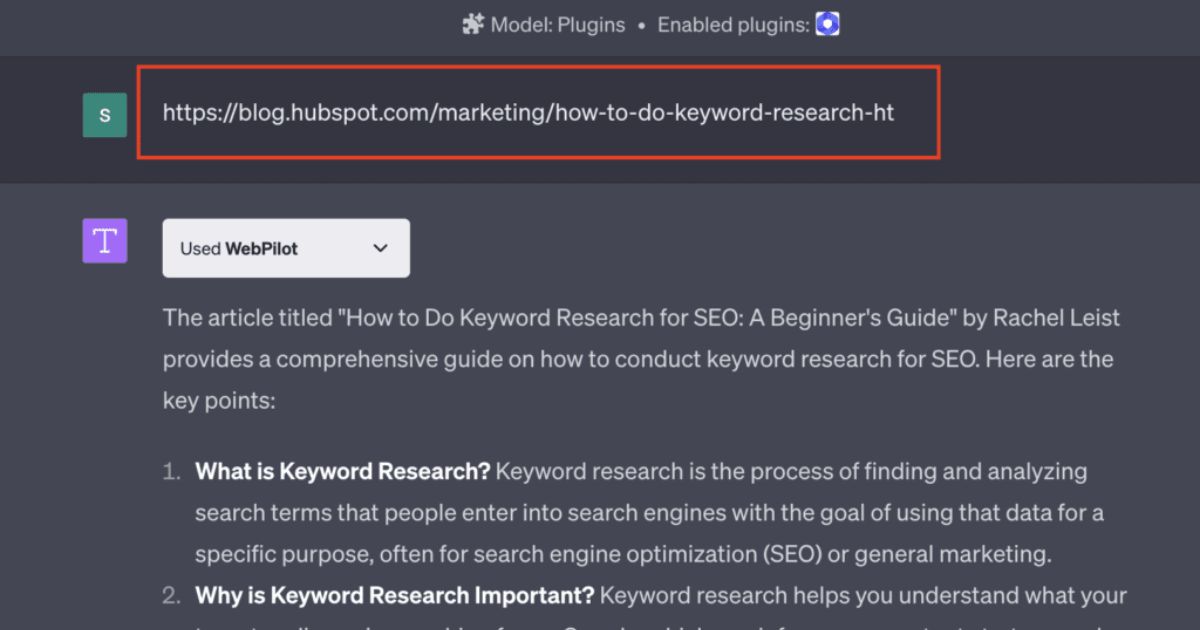This screenshot has height=630, width=1200.
Task: Click "Why is Keyword Research Important?" heading
Action: click(394, 597)
